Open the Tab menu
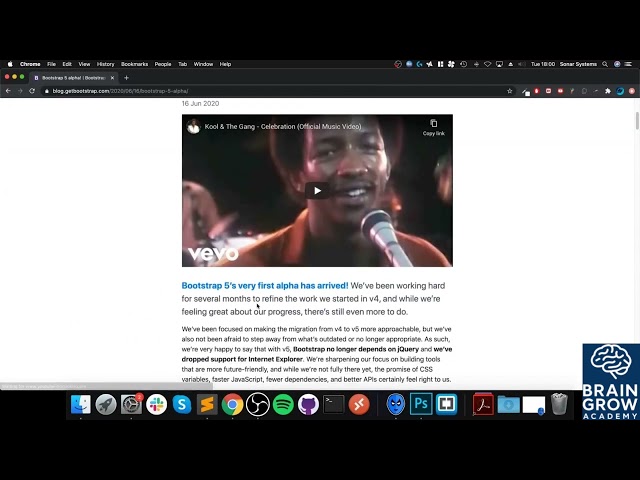The height and width of the screenshot is (480, 640). 182,64
